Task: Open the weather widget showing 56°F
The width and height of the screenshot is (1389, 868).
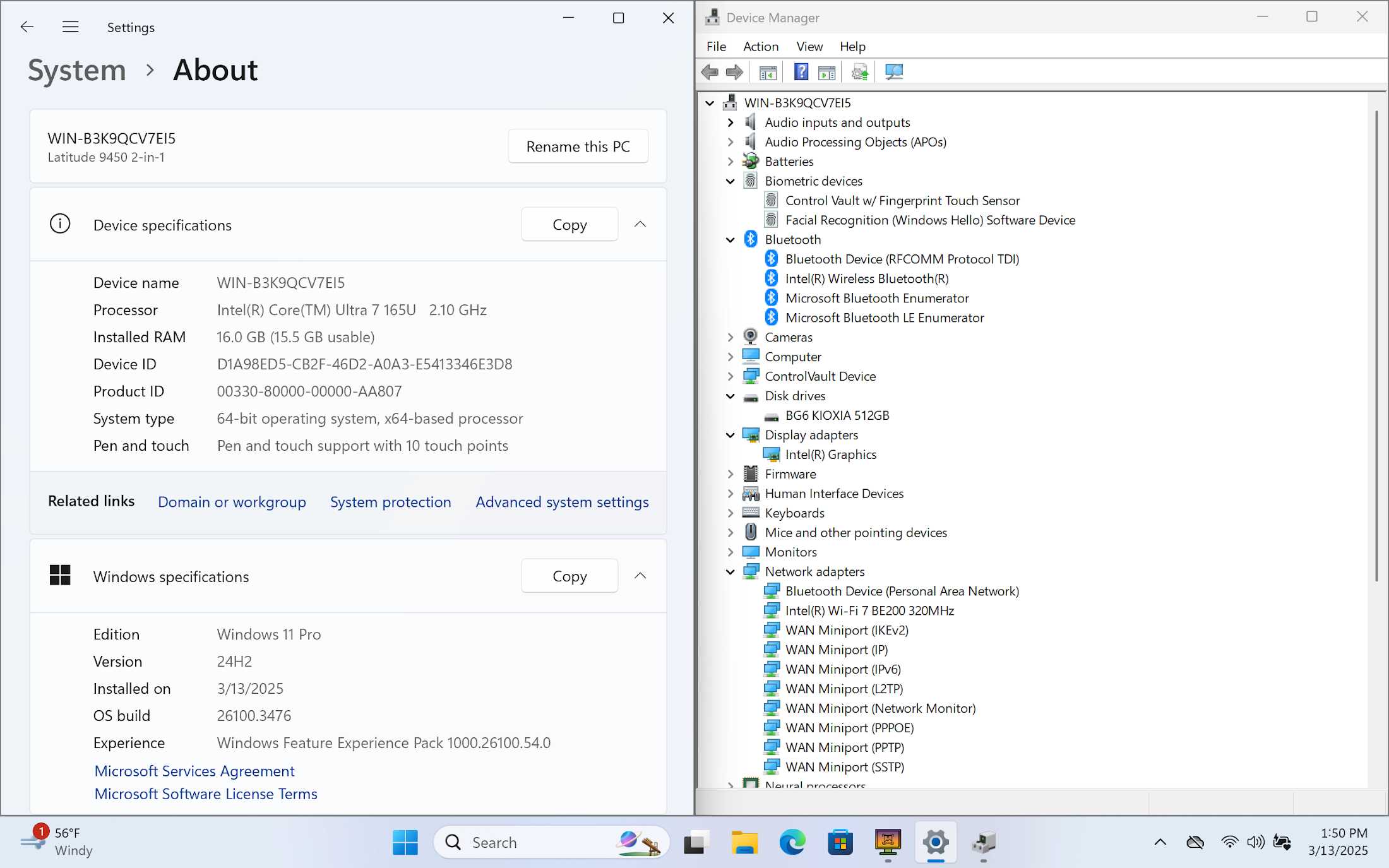Action: click(x=57, y=842)
